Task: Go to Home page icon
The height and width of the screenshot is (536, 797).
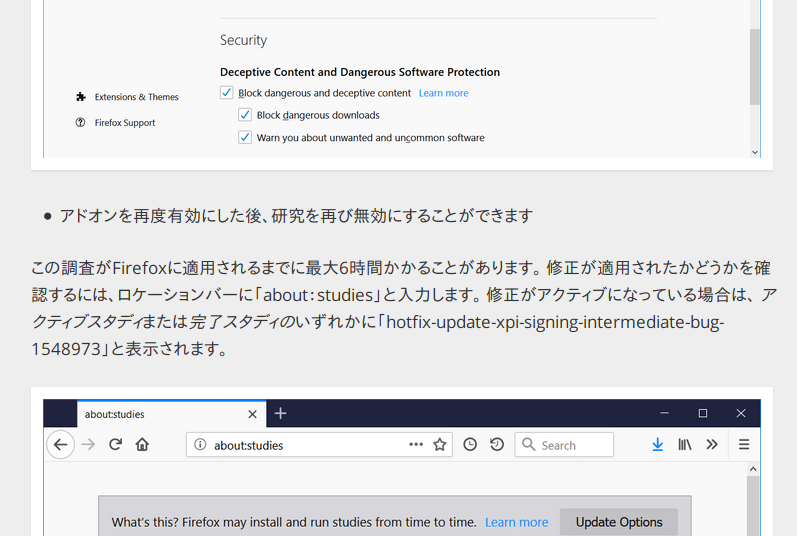Action: click(142, 445)
